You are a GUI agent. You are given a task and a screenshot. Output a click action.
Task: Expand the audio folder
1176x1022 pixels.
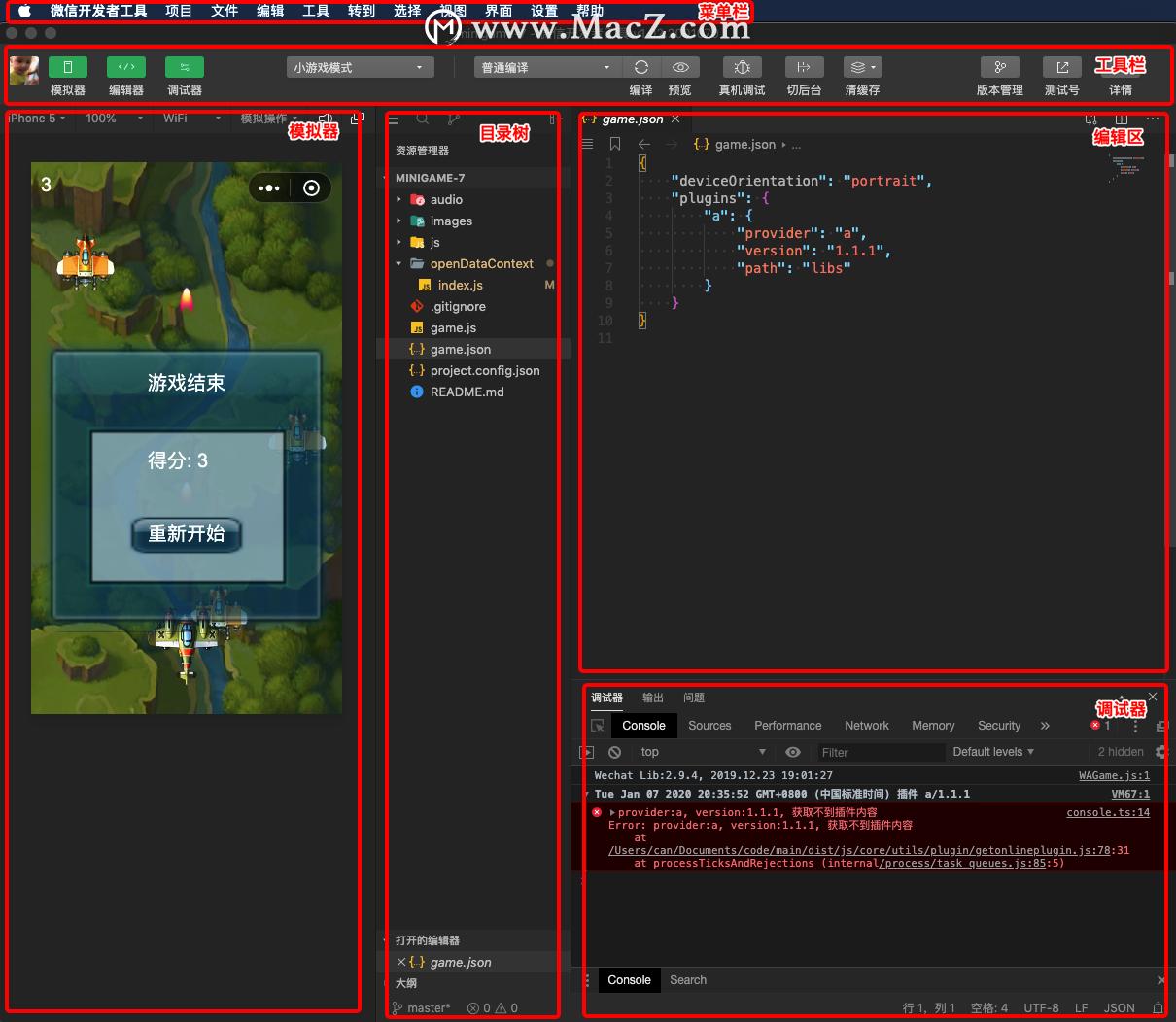pos(473,199)
